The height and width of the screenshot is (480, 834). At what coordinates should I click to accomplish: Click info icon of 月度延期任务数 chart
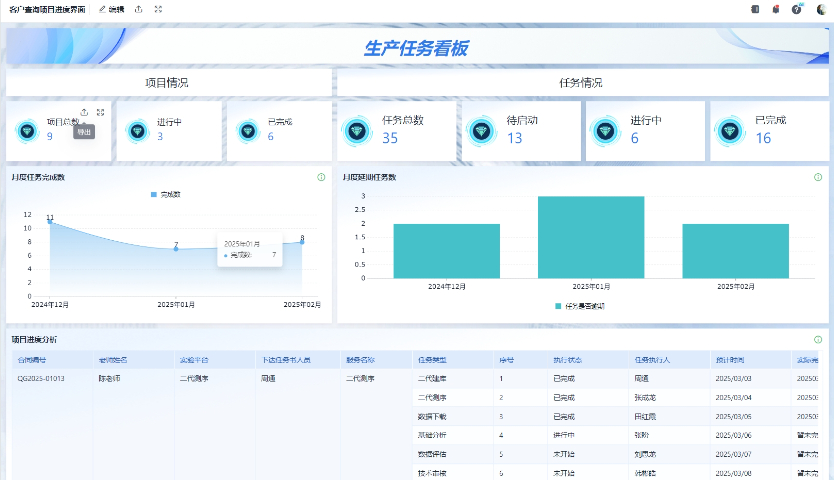click(x=818, y=177)
